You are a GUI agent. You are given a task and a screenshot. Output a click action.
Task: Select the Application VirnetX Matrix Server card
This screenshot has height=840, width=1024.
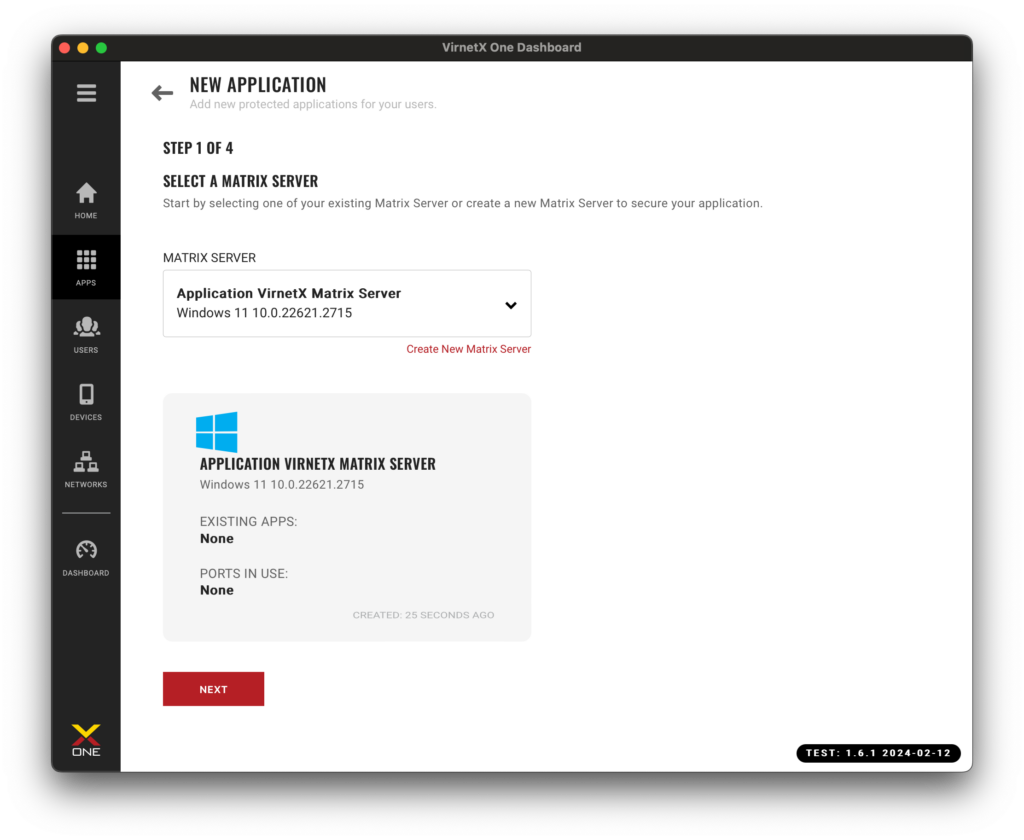[x=346, y=516]
